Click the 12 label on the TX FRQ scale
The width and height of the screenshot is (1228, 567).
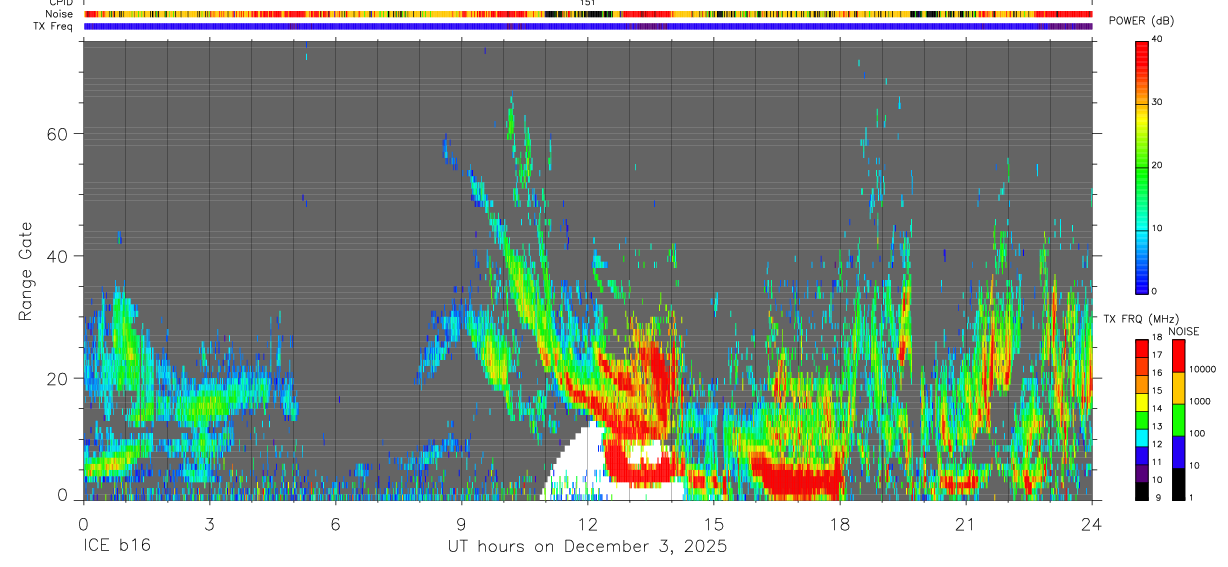tap(1156, 444)
